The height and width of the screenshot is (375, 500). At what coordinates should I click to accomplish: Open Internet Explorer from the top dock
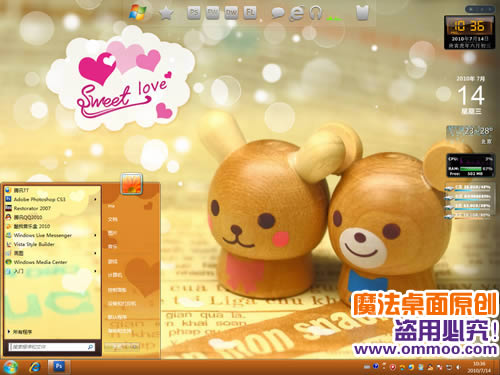coord(296,13)
